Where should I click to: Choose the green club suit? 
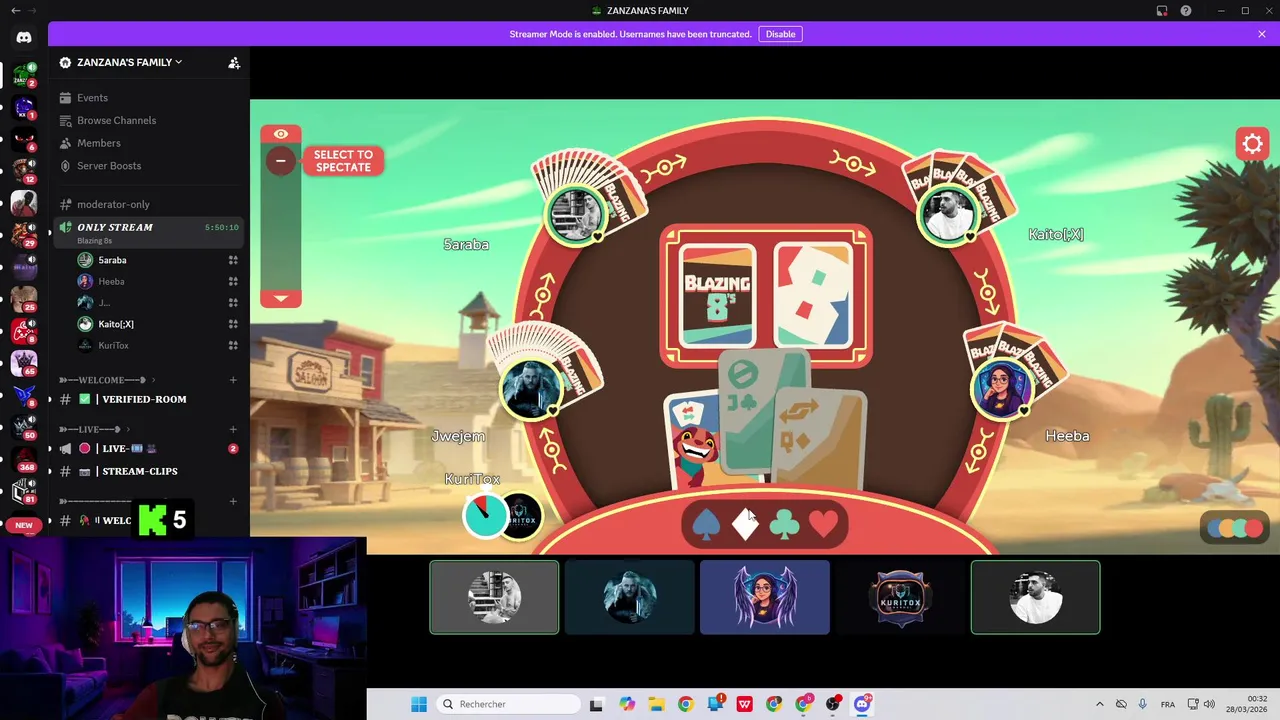(x=784, y=524)
